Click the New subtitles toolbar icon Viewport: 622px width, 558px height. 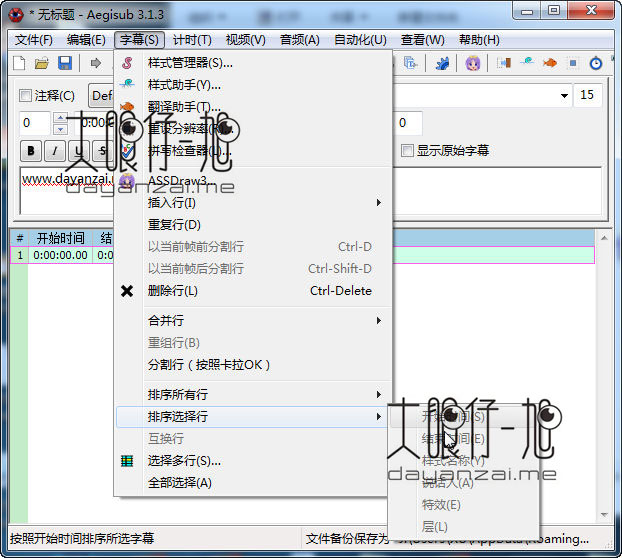pos(19,63)
